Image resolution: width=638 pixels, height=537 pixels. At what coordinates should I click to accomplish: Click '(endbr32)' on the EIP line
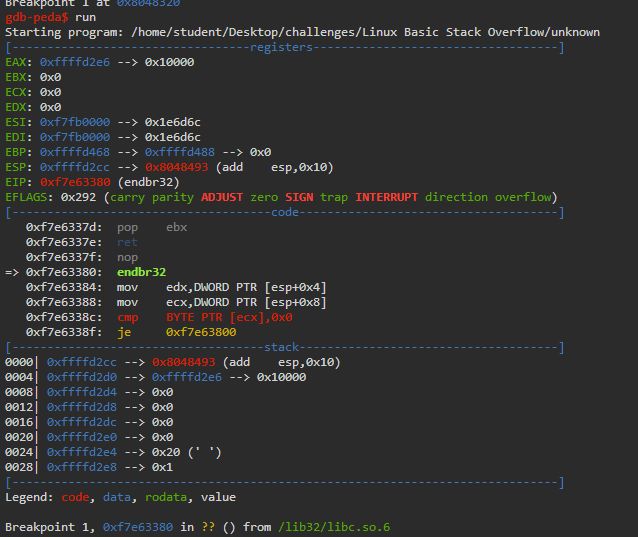[x=149, y=182]
